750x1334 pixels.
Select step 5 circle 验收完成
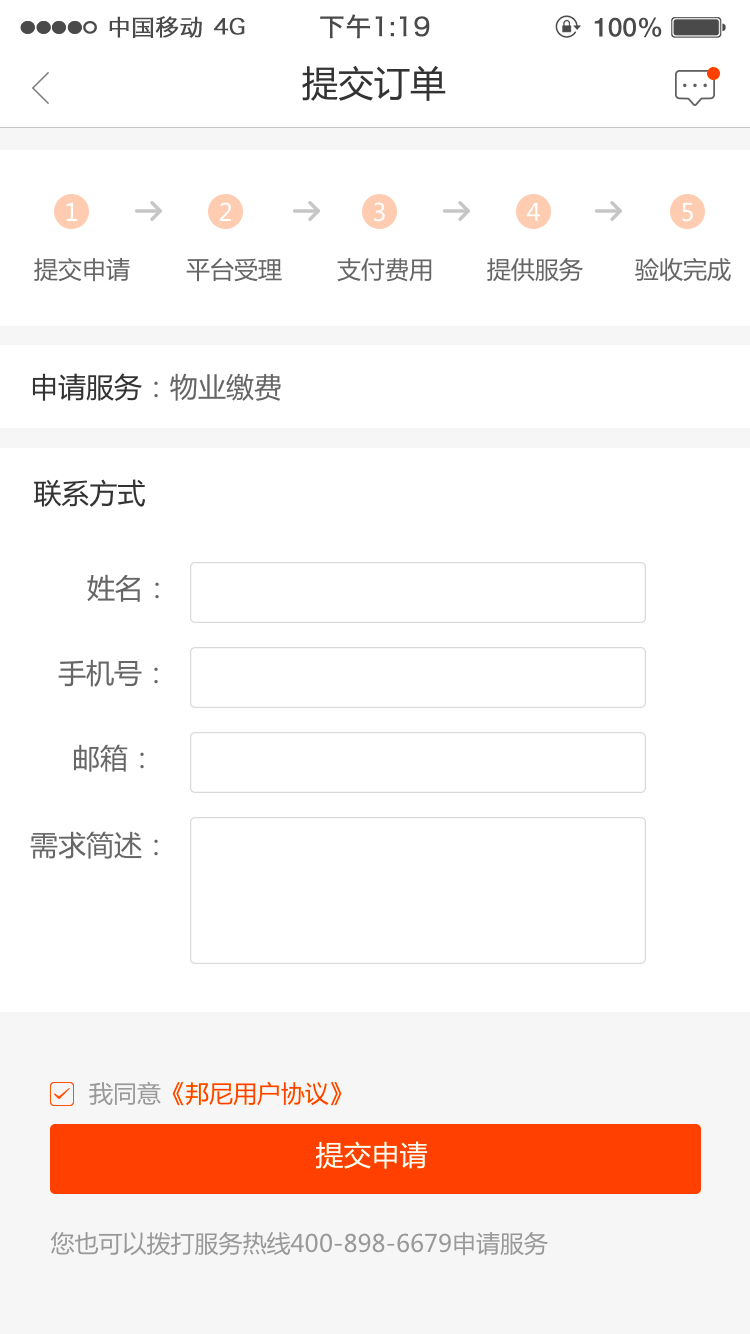pos(687,211)
